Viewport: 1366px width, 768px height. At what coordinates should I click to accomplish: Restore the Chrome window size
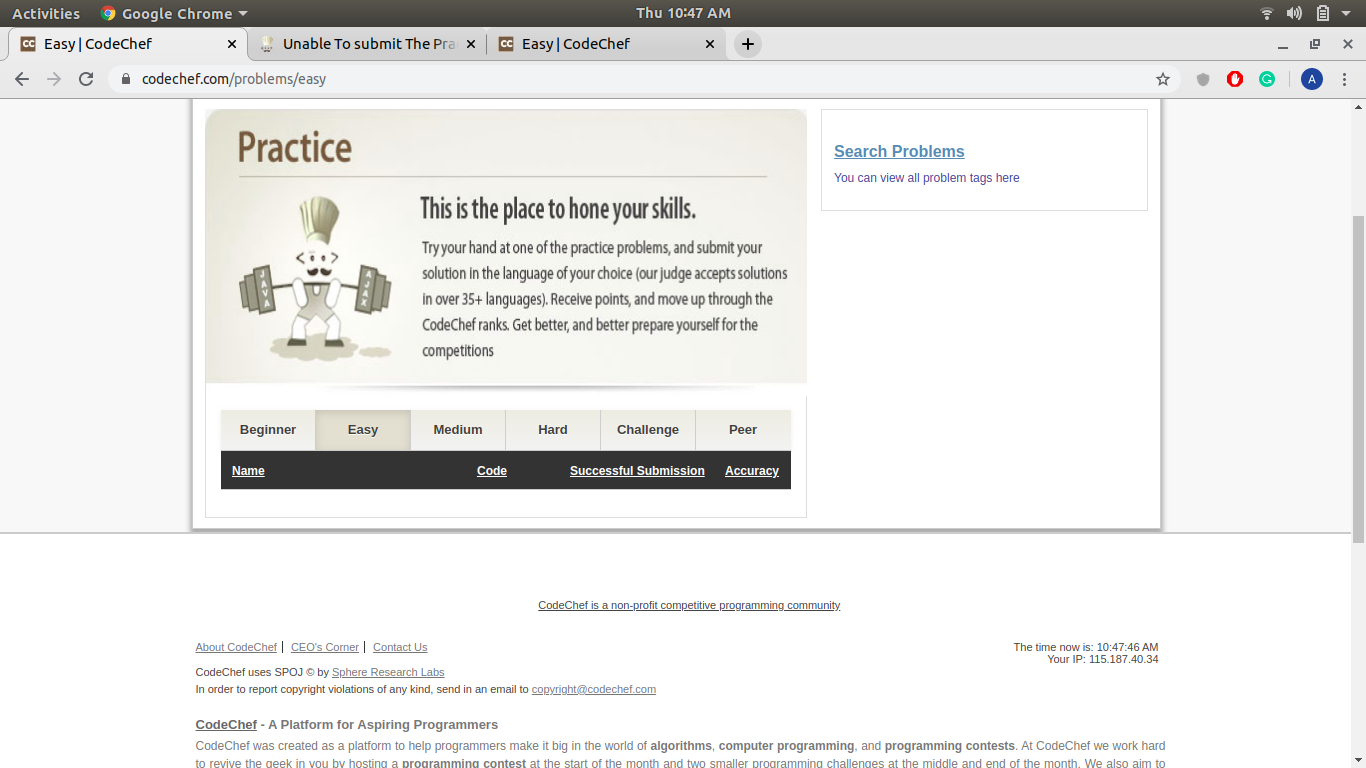1315,44
